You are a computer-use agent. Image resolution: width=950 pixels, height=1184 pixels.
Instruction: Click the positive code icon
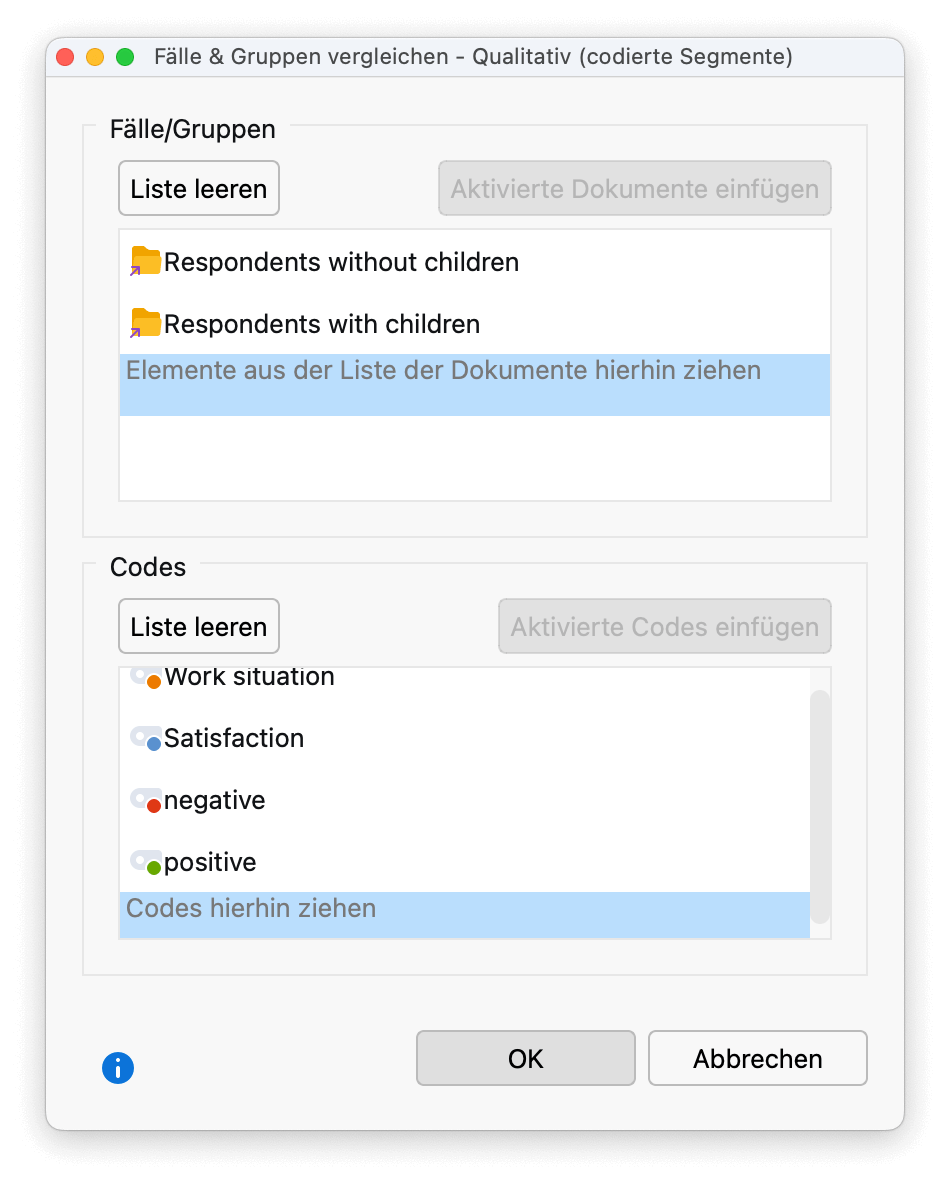click(146, 863)
